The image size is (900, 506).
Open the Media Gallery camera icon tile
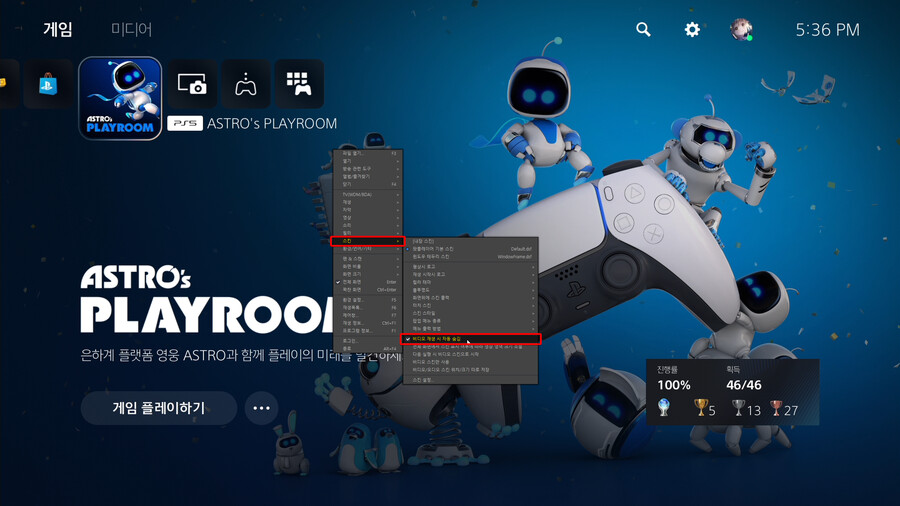(192, 84)
